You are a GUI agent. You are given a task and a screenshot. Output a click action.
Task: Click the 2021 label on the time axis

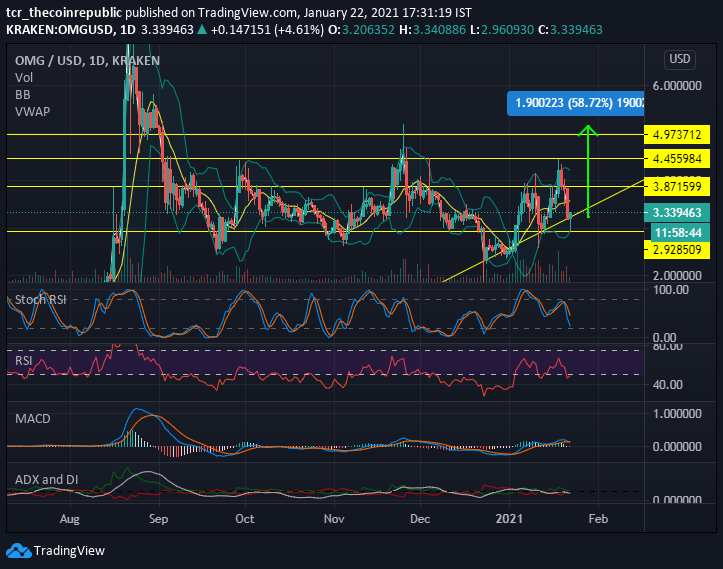(509, 519)
